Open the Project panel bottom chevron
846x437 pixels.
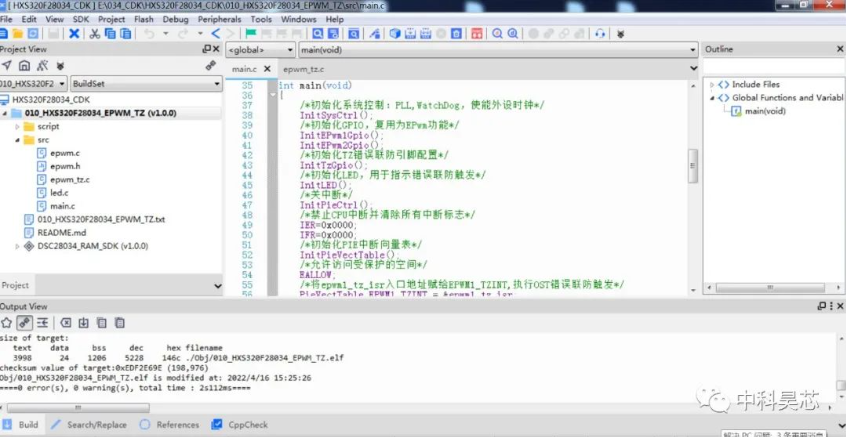[217, 286]
